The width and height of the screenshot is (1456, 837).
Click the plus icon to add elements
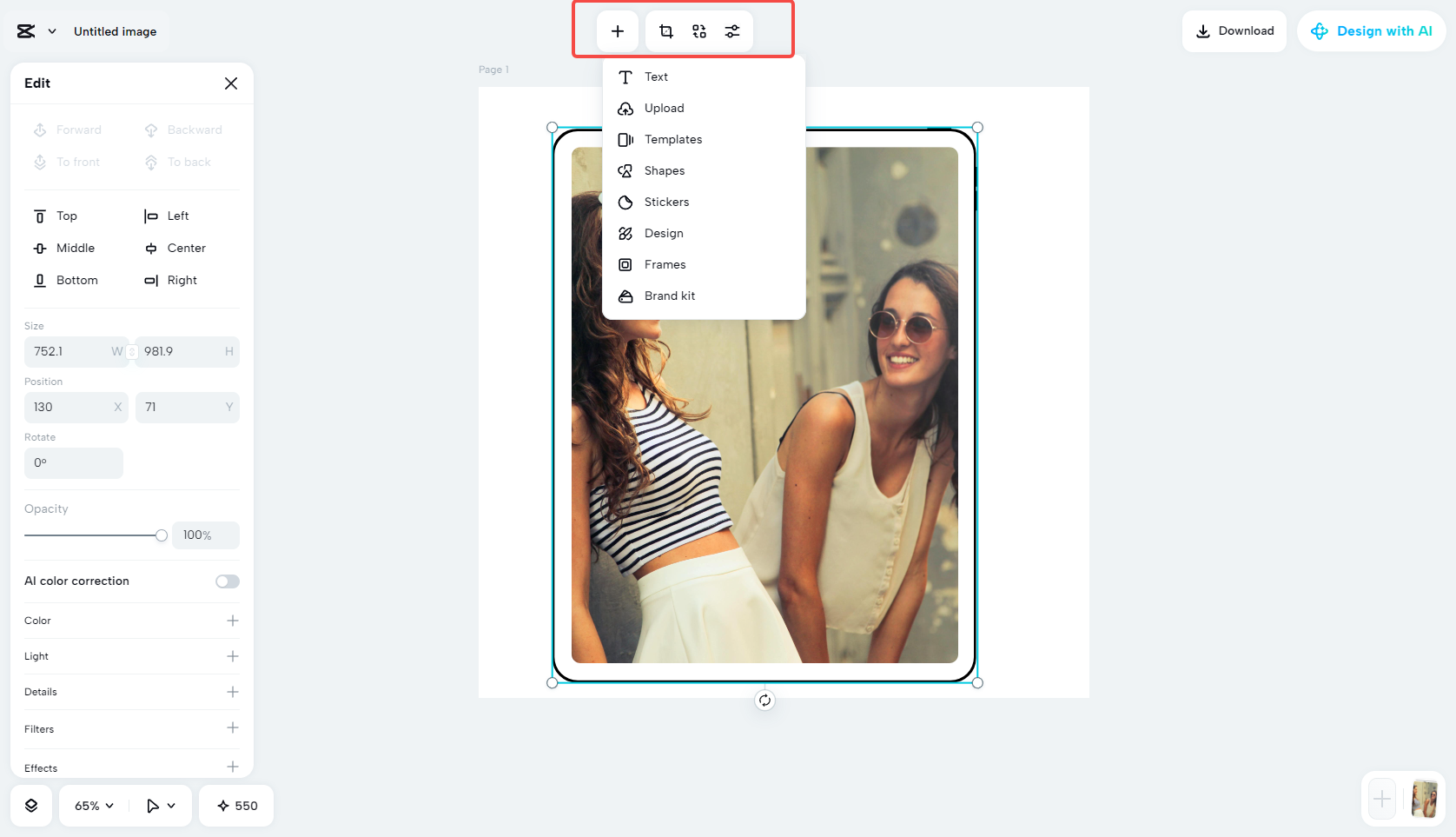tap(618, 30)
